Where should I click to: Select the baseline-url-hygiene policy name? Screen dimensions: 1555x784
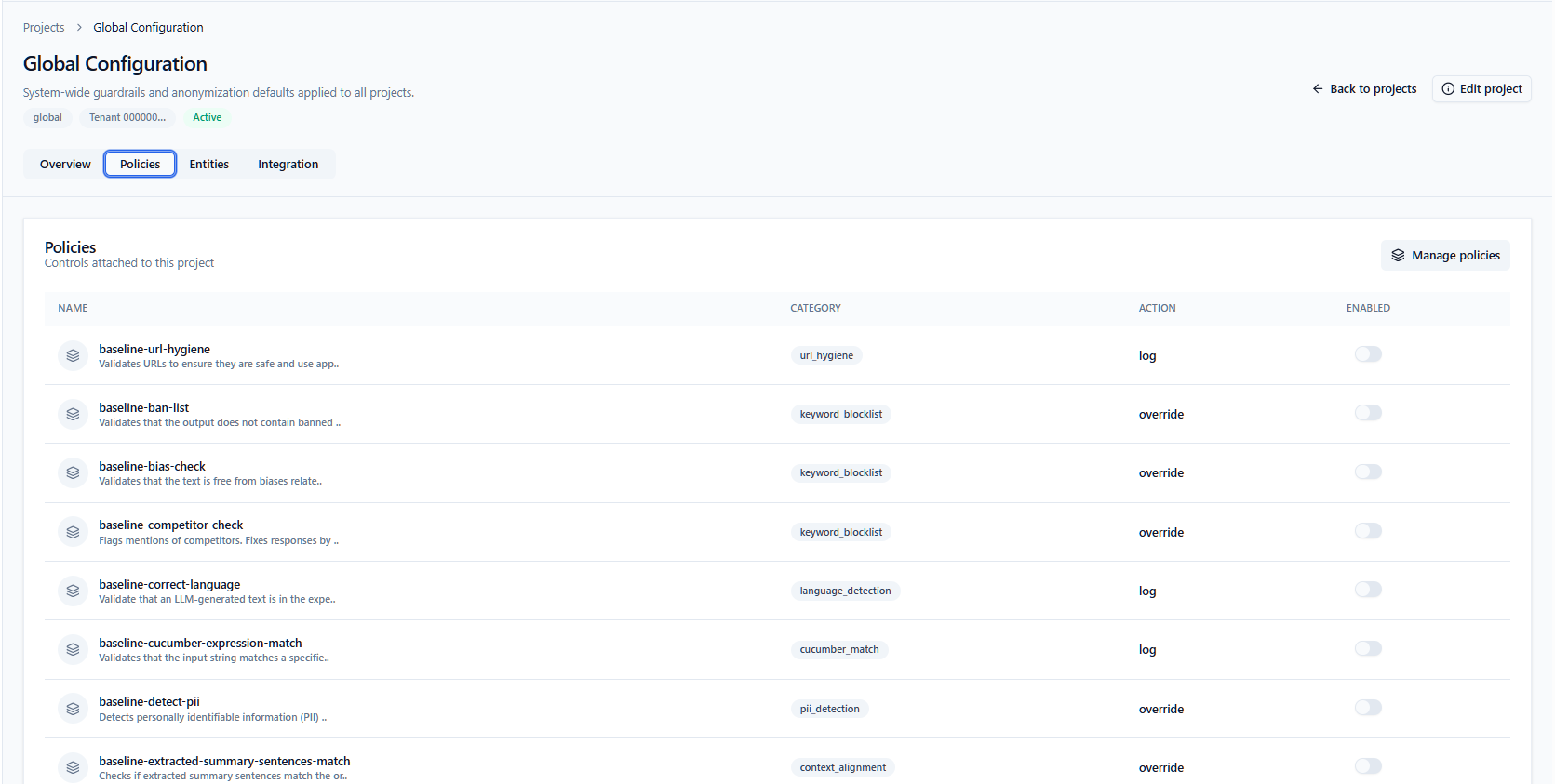pos(154,350)
